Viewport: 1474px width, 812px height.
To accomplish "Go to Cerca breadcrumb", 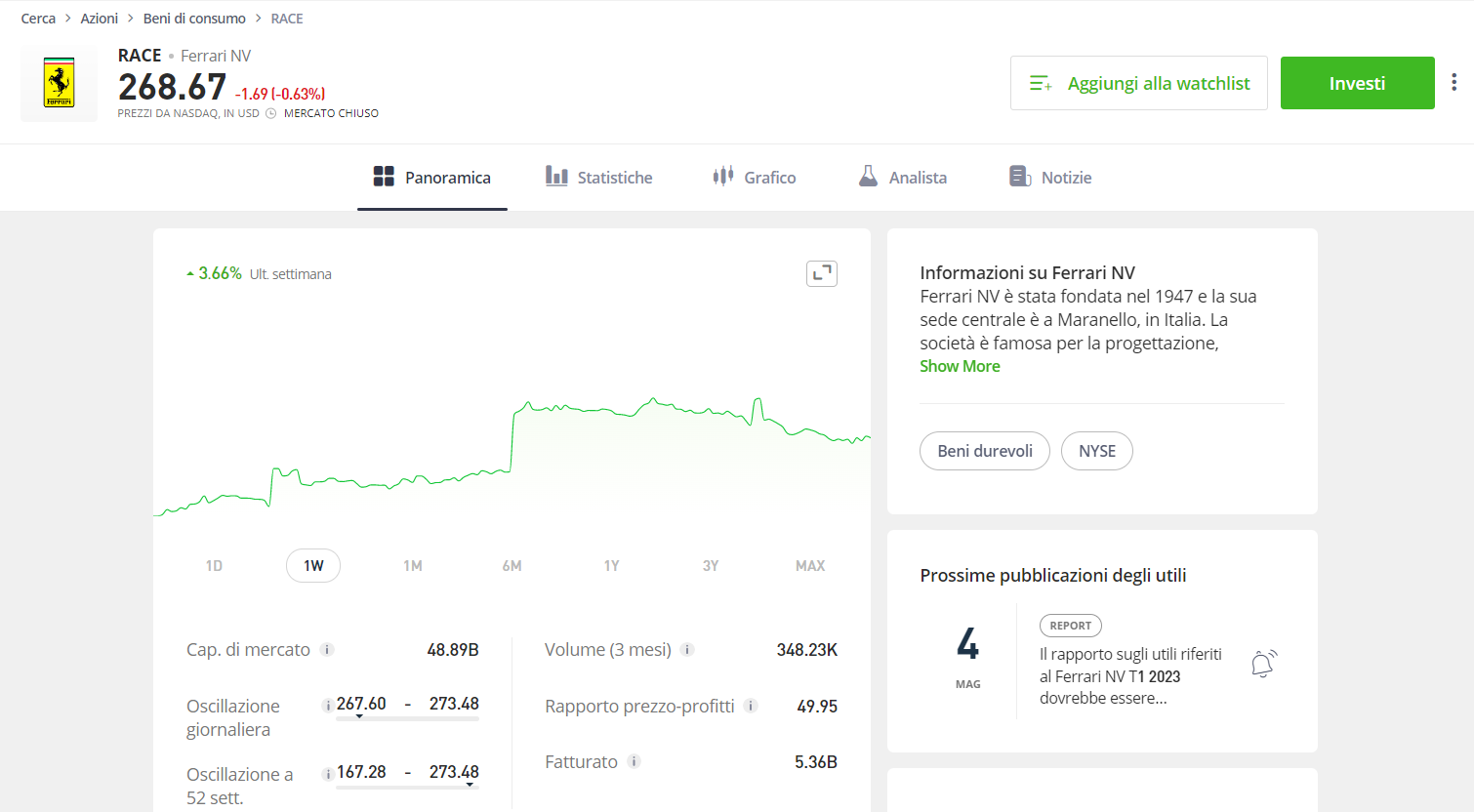I will pyautogui.click(x=38, y=19).
